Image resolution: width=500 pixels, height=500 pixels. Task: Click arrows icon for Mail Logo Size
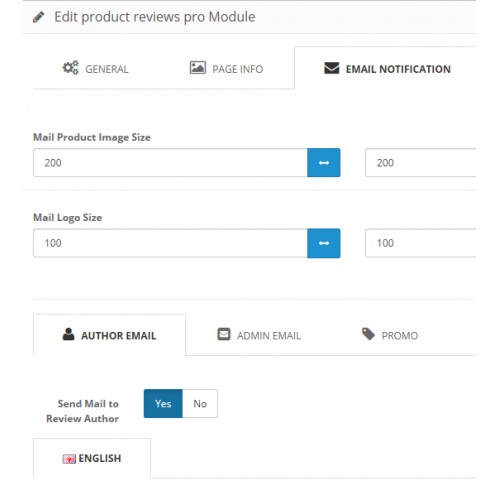324,243
